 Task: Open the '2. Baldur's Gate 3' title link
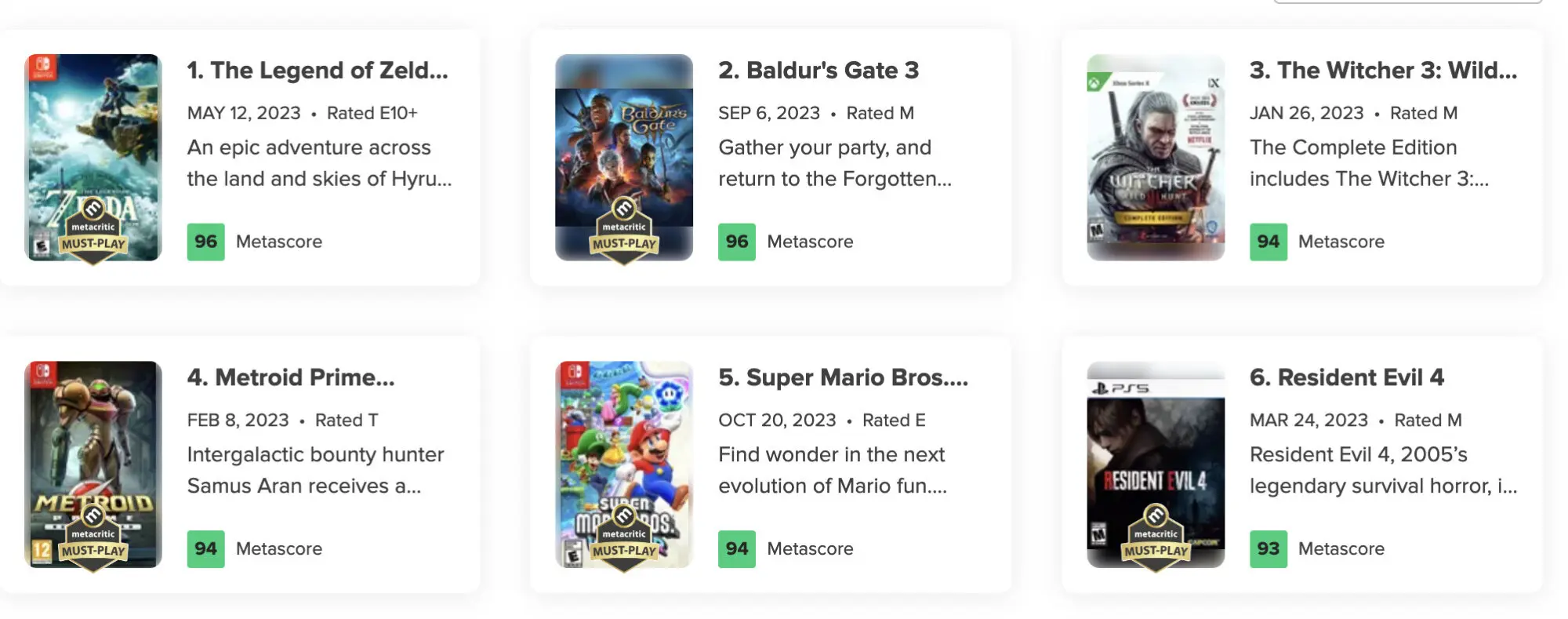tap(818, 71)
